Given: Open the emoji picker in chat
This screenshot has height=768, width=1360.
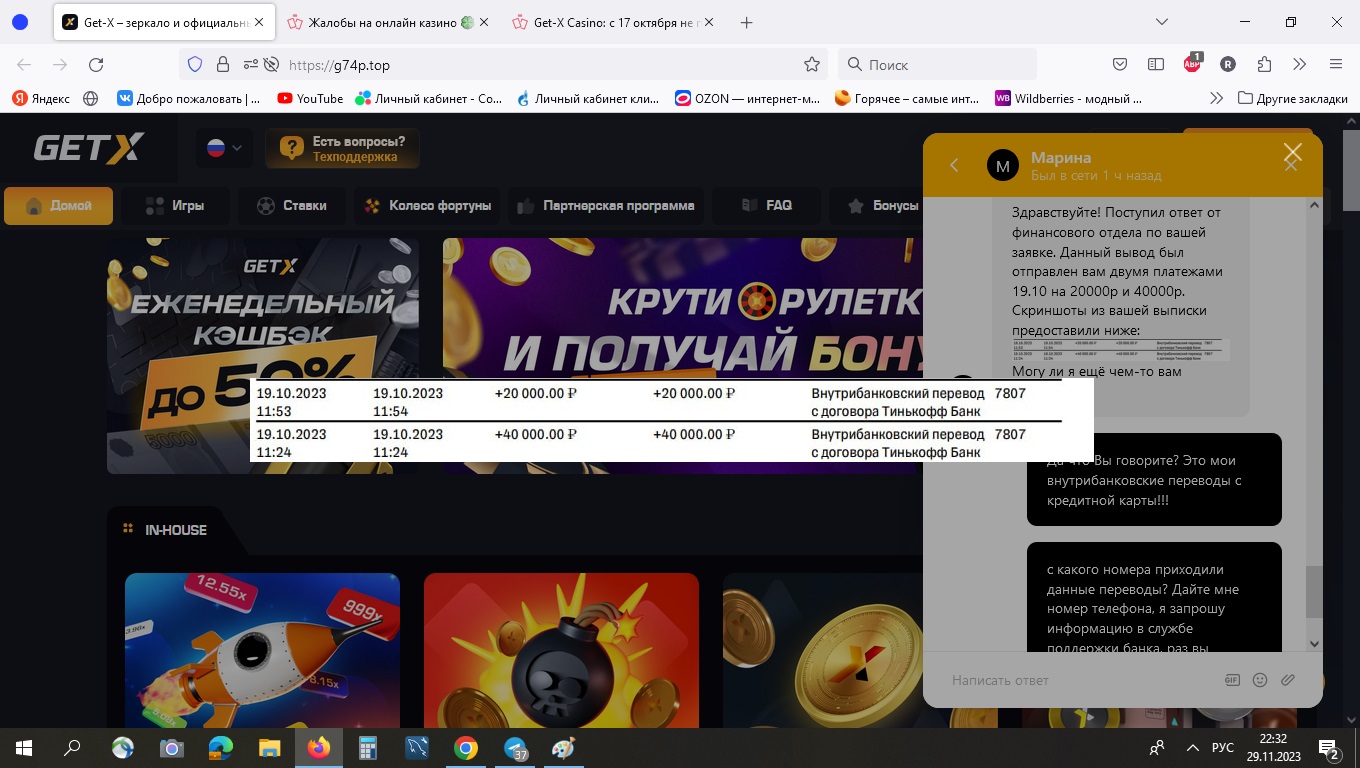Looking at the screenshot, I should 1260,680.
